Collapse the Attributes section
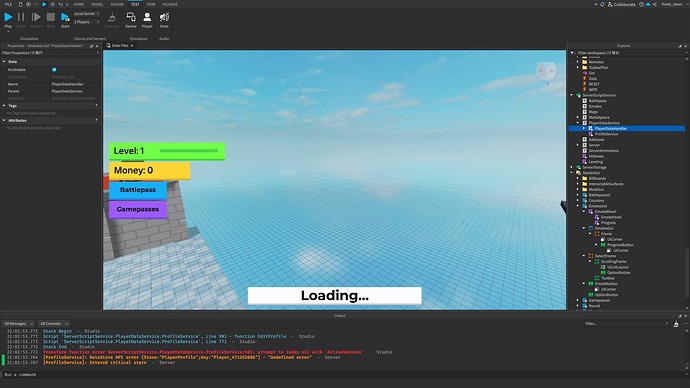Viewport: 690px width, 388px height. [x=4, y=120]
